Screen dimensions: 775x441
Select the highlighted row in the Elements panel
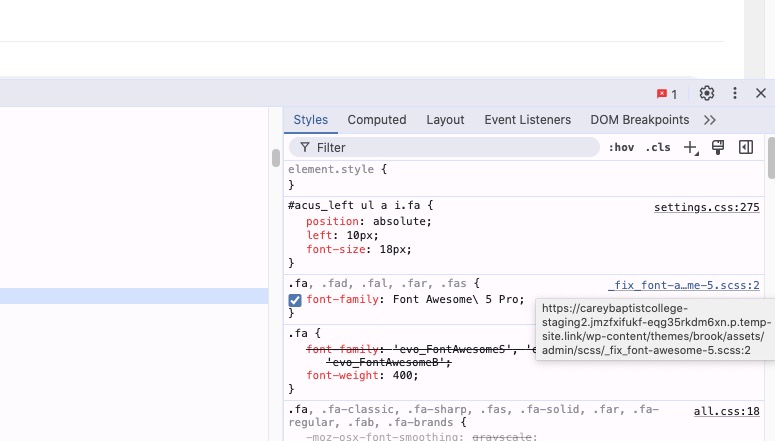[x=134, y=296]
